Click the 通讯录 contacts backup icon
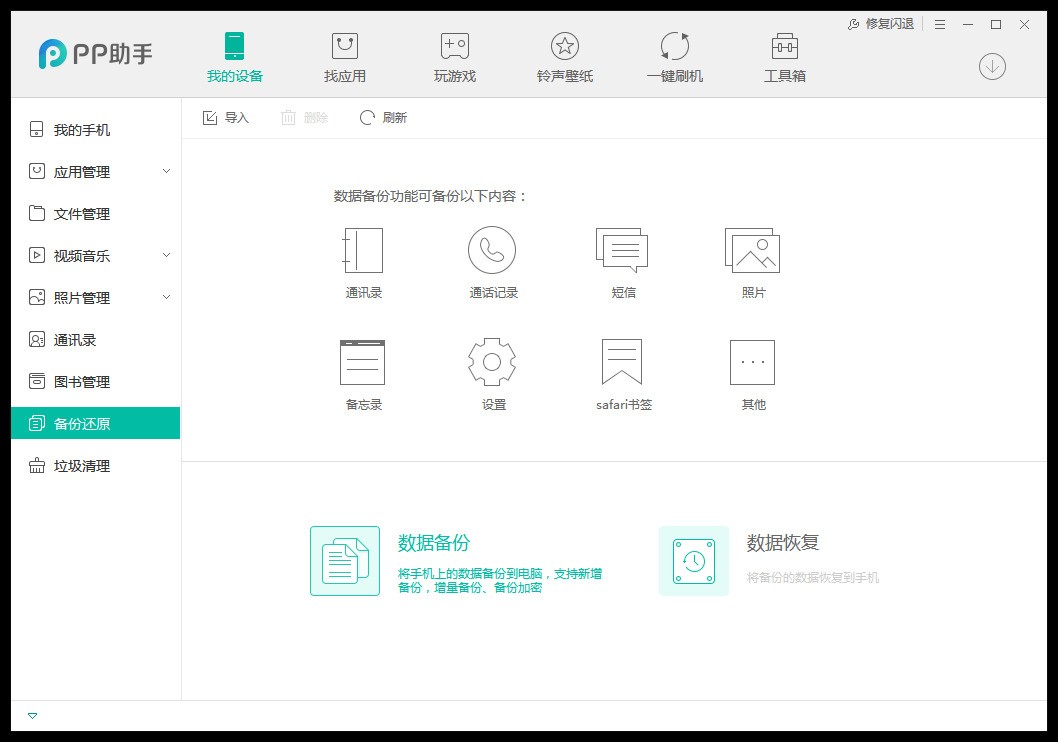This screenshot has width=1058, height=742. point(363,251)
